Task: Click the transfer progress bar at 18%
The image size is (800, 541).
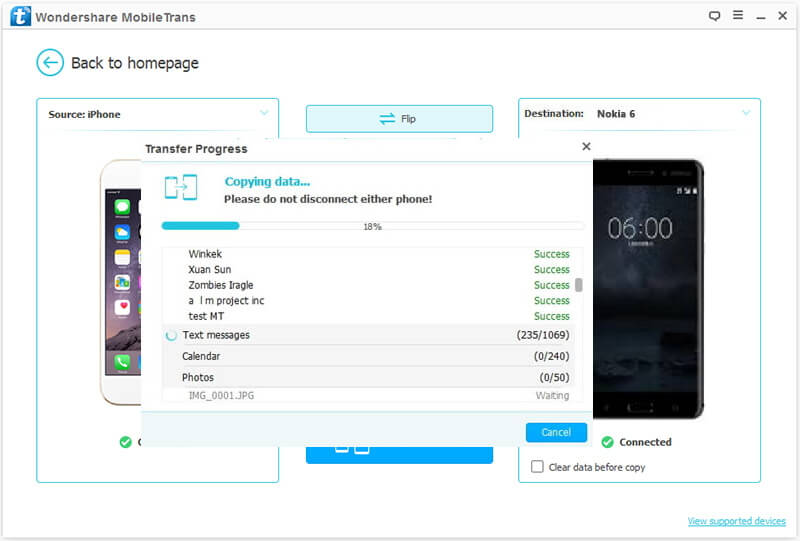Action: [372, 227]
